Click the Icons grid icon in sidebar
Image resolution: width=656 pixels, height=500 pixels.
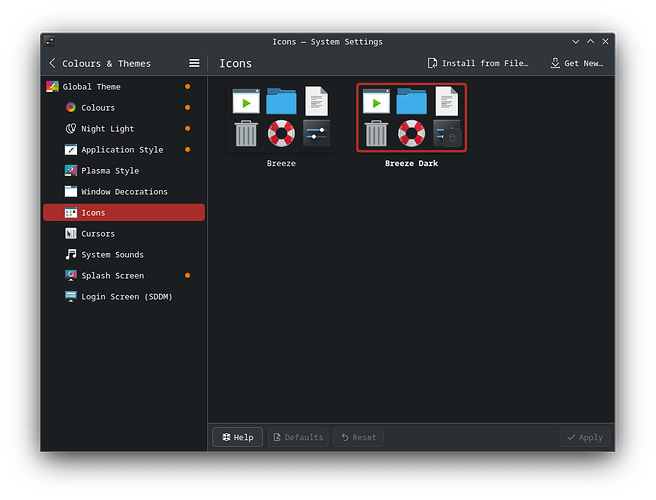tap(71, 213)
